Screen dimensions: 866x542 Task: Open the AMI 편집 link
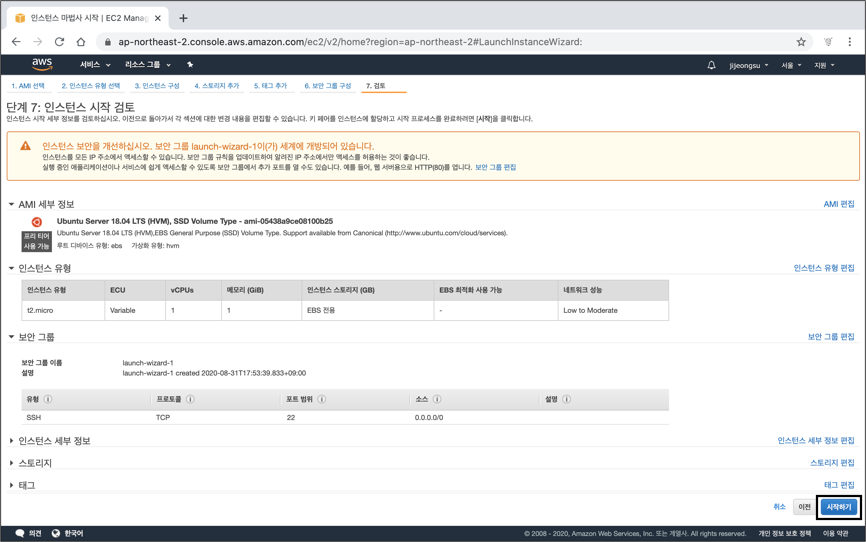click(x=839, y=204)
